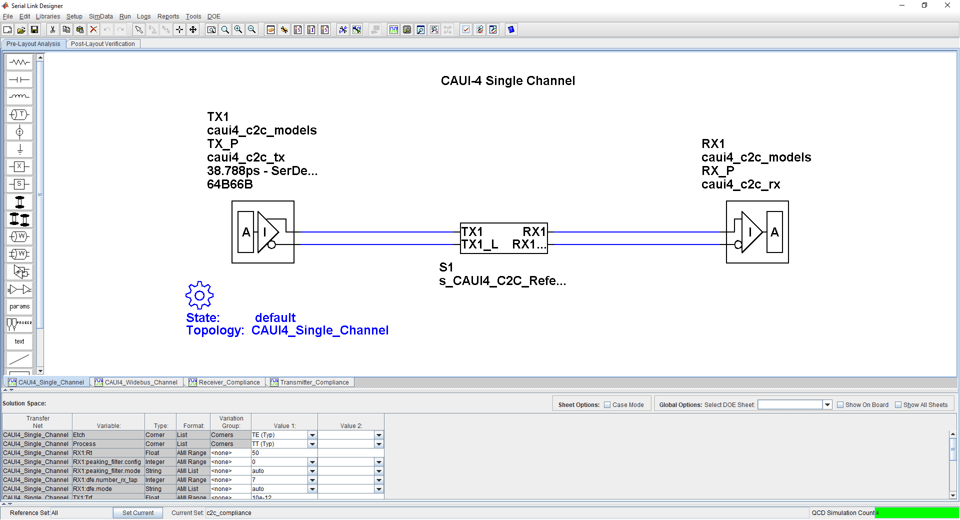Enable the Case Mode checkbox
The height and width of the screenshot is (520, 960).
tap(607, 405)
